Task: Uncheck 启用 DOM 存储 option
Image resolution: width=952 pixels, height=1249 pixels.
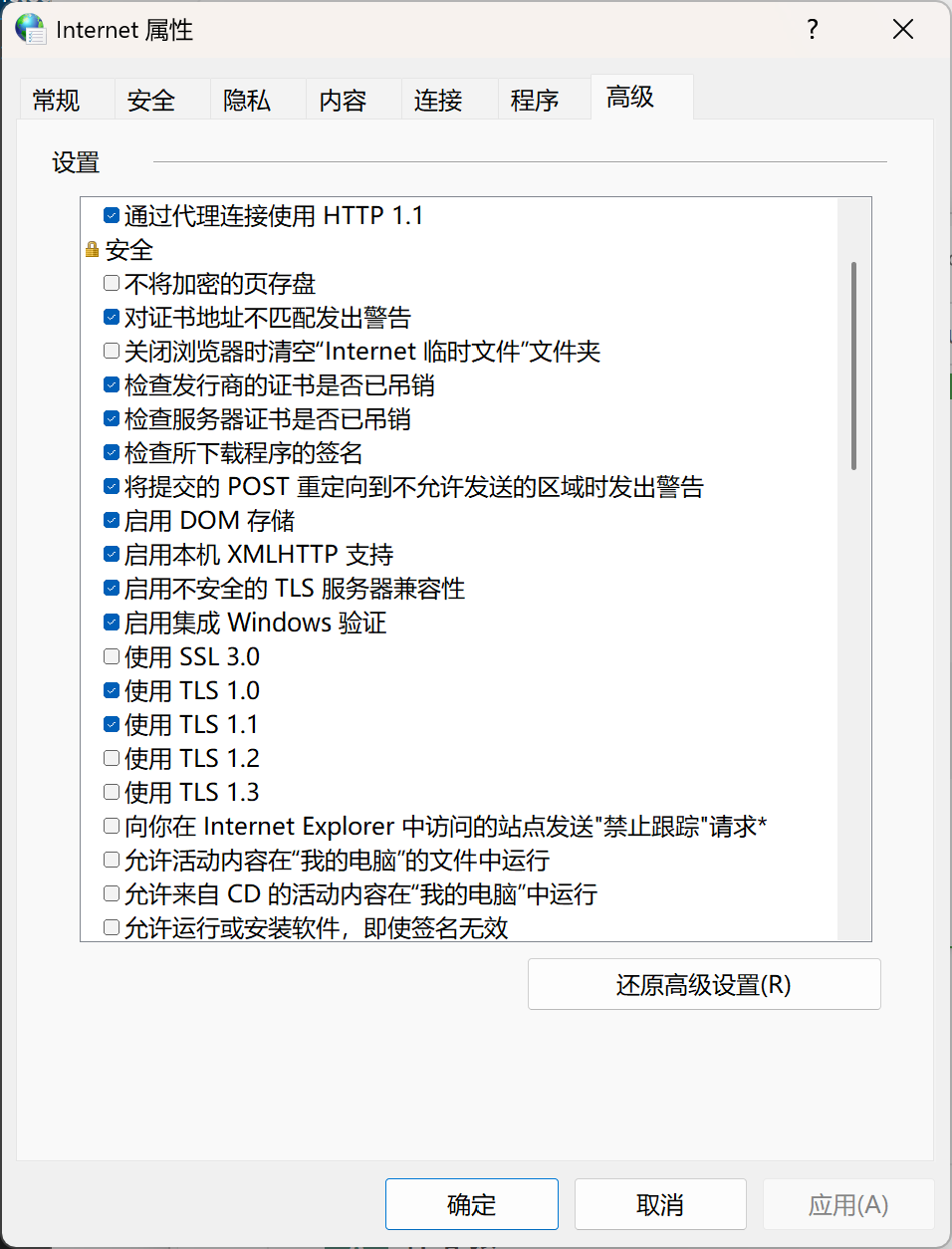Action: [112, 521]
